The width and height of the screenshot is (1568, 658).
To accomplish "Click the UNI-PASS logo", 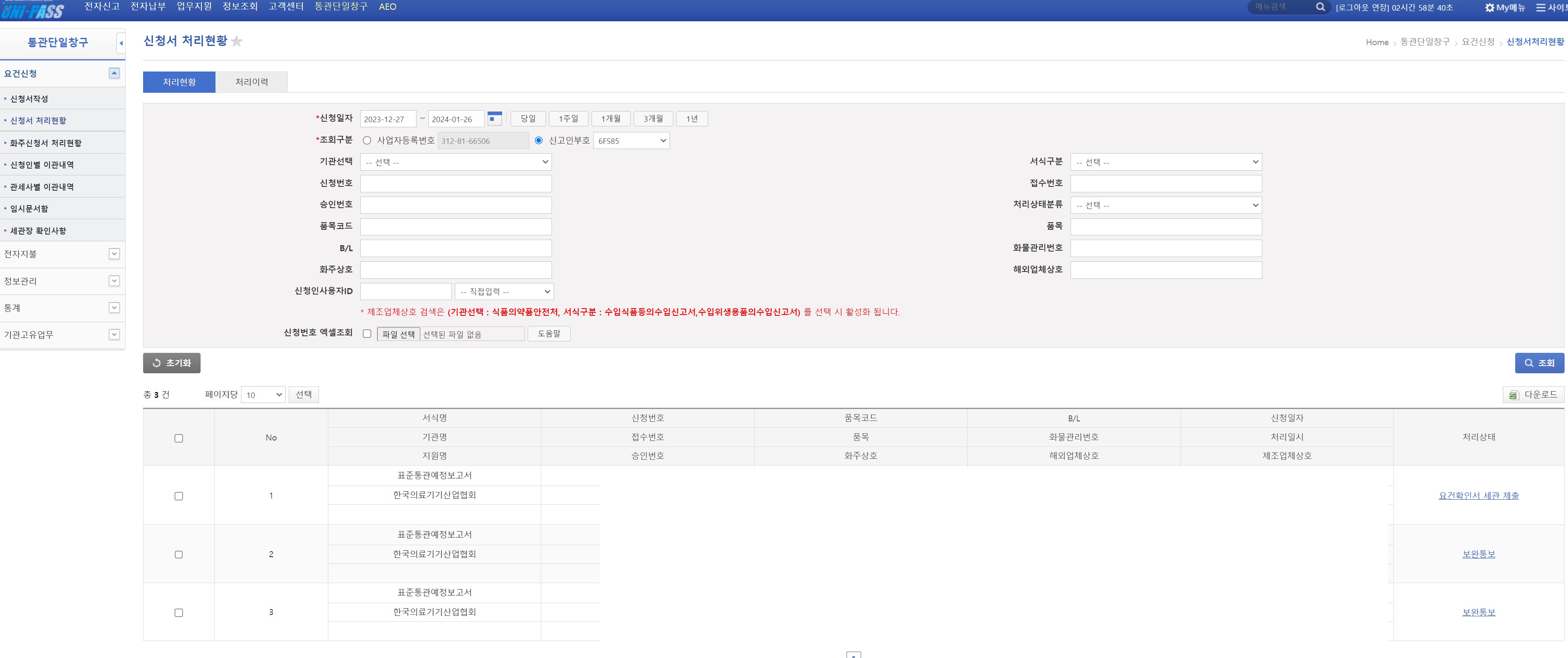I will (x=33, y=10).
